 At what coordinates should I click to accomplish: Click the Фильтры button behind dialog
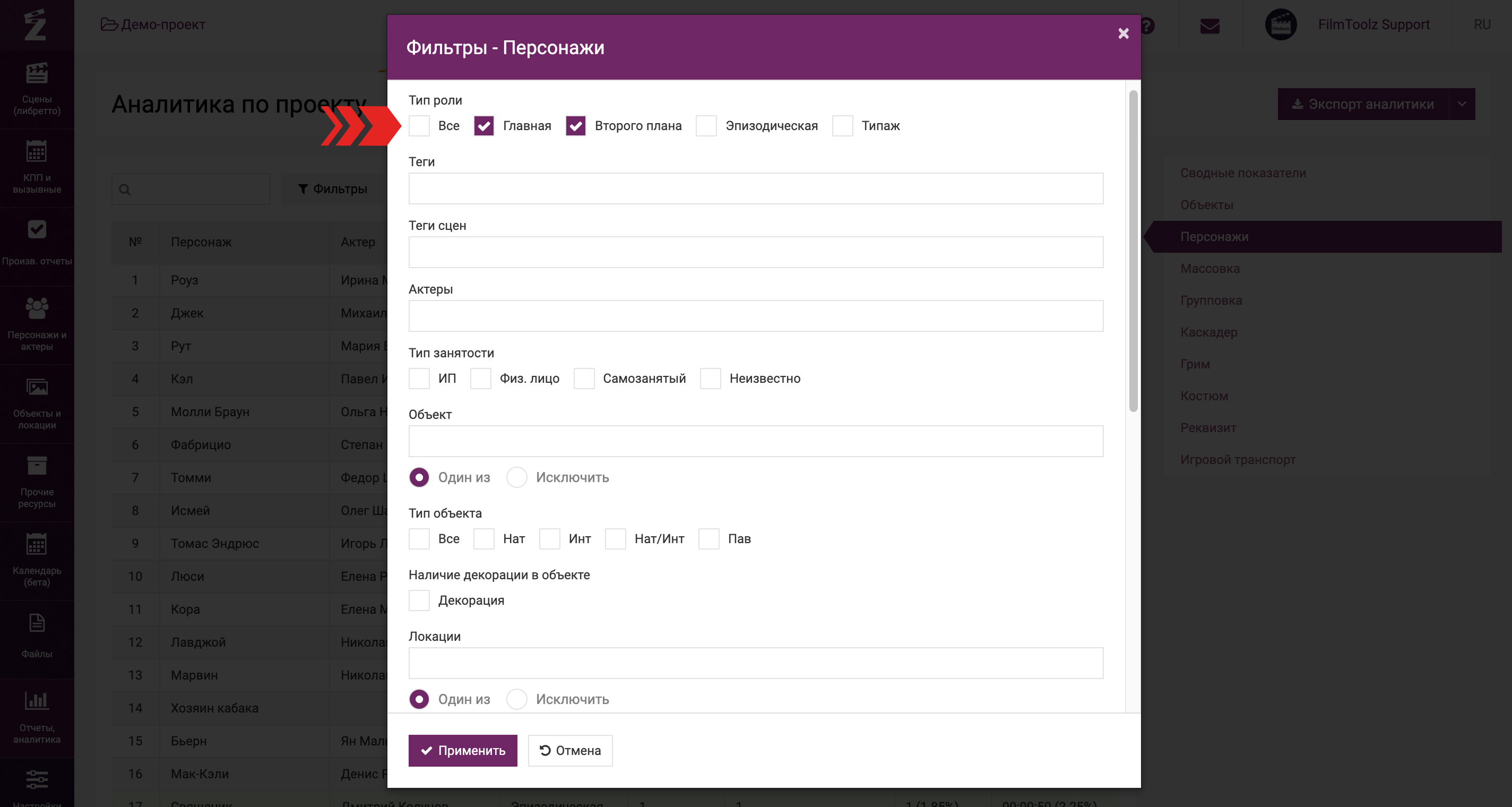pyautogui.click(x=333, y=188)
